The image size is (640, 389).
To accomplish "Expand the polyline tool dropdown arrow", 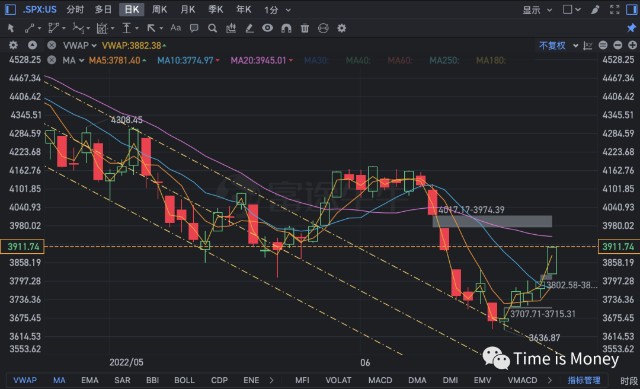I will pyautogui.click(x=64, y=29).
